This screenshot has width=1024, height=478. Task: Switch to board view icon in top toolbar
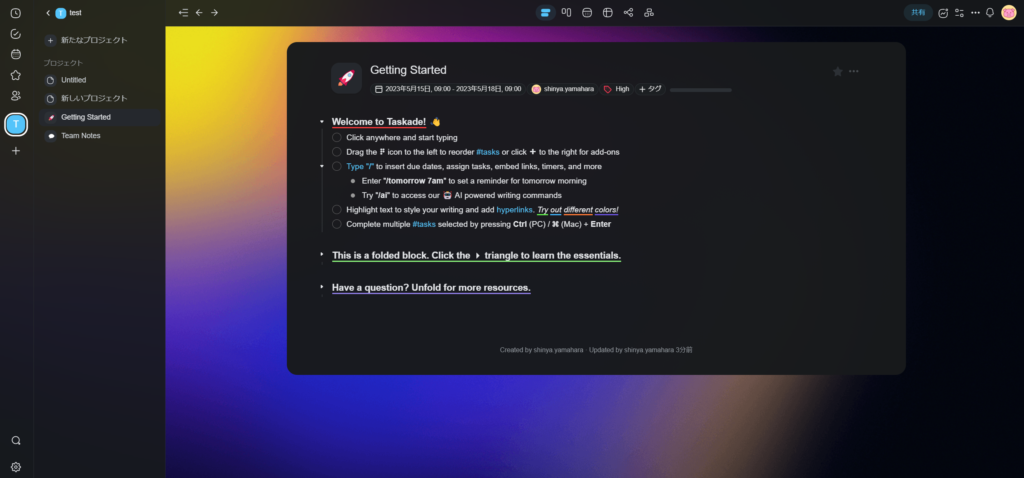[566, 12]
